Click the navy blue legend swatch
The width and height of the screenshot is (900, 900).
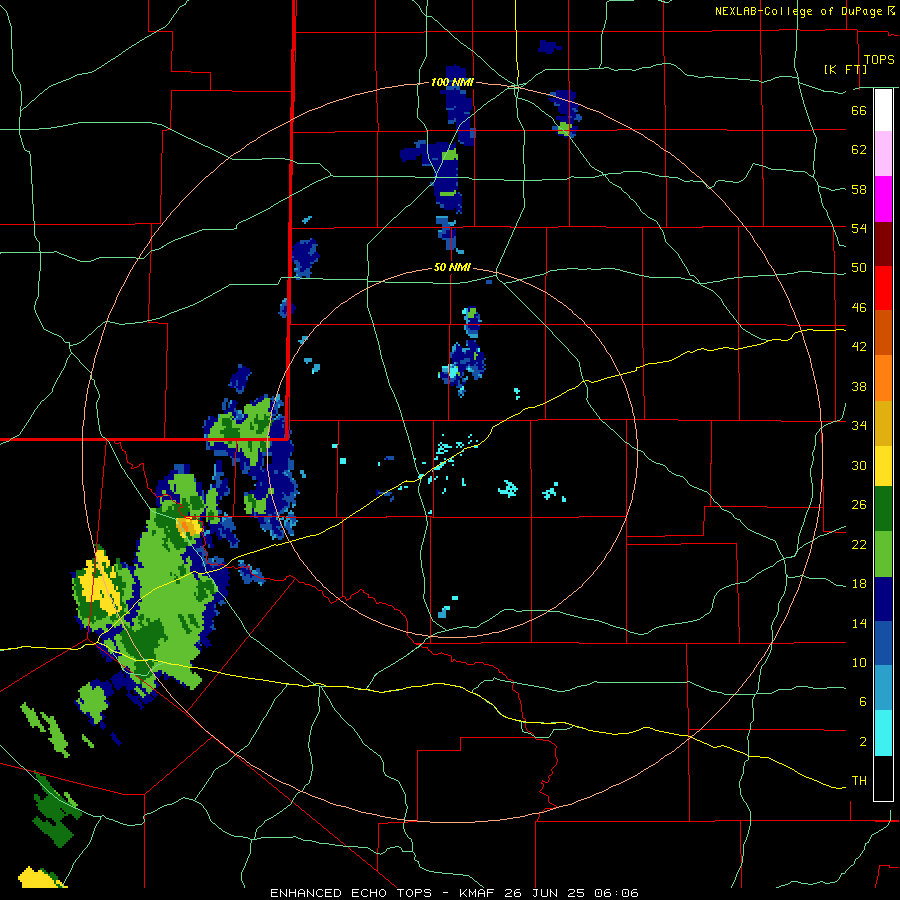point(883,599)
